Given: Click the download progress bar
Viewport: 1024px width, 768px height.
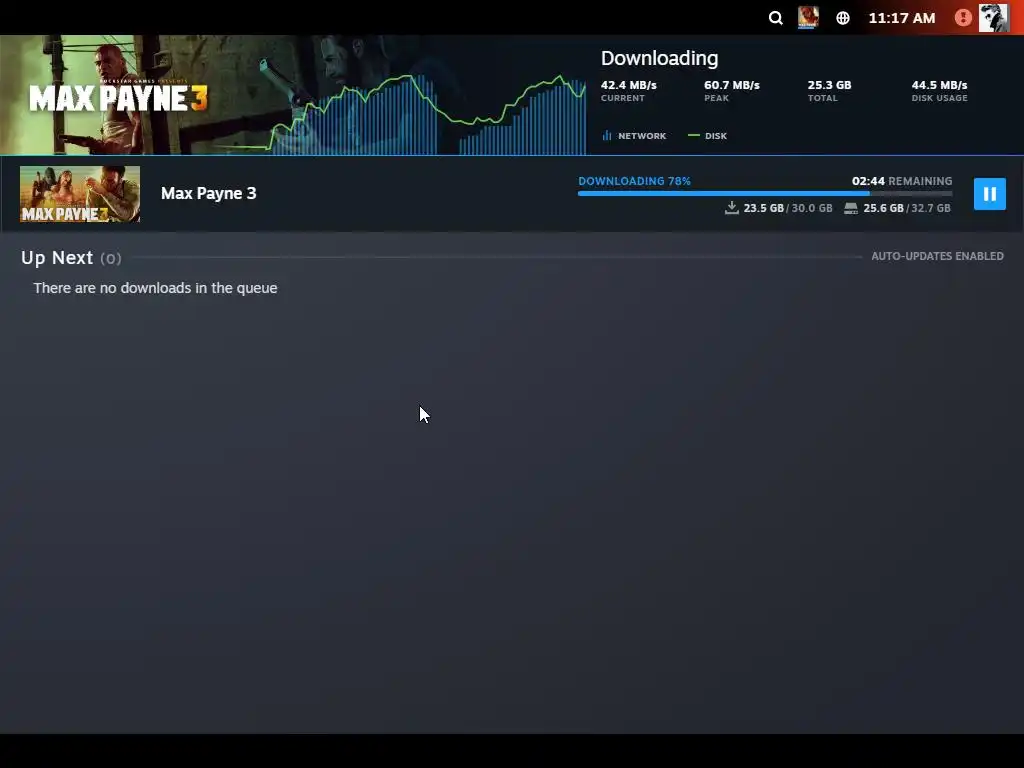Looking at the screenshot, I should pos(765,193).
